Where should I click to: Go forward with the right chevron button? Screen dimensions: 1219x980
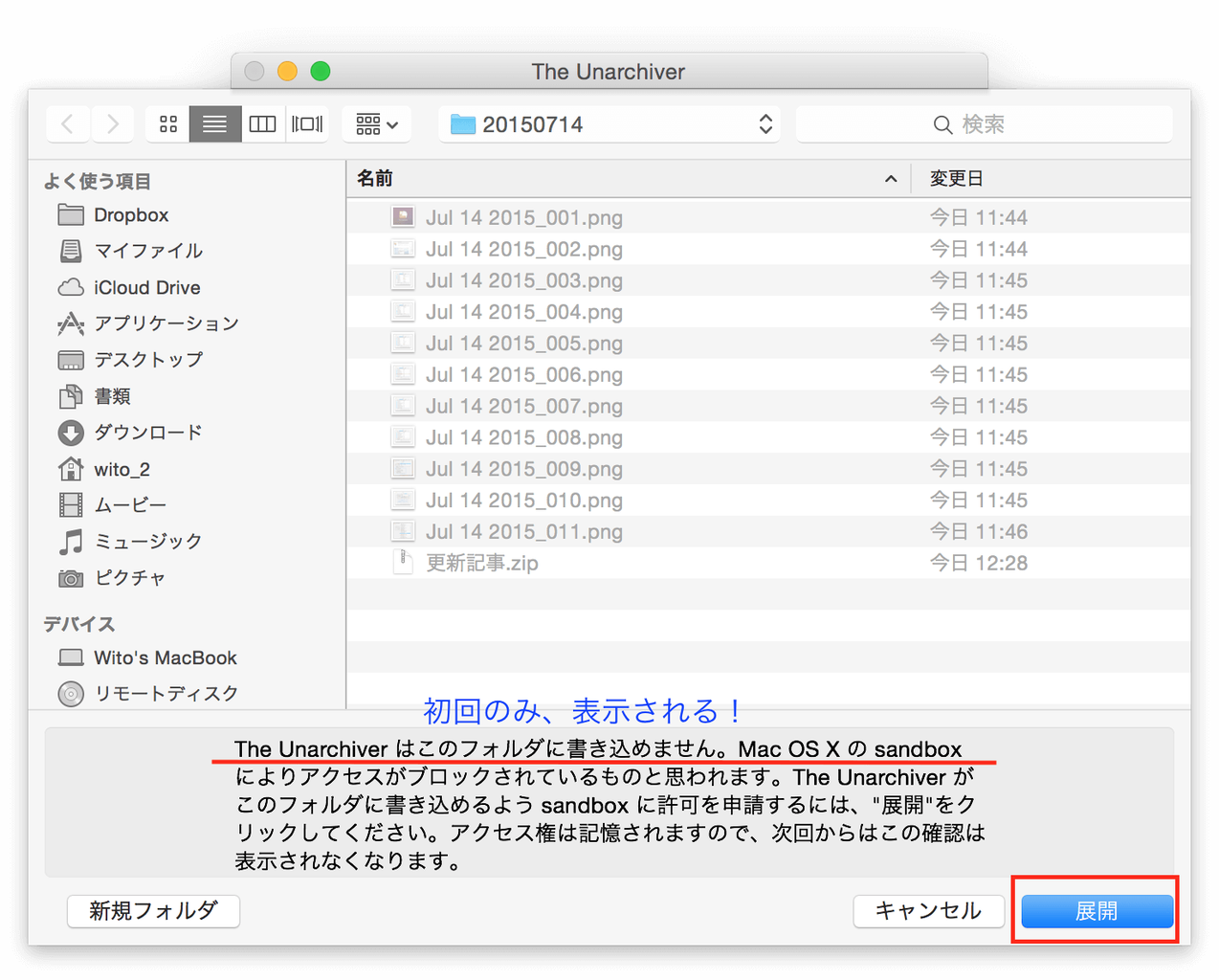point(113,124)
